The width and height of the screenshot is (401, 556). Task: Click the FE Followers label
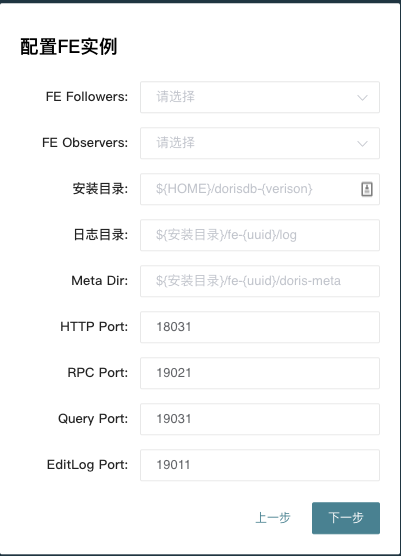(87, 97)
